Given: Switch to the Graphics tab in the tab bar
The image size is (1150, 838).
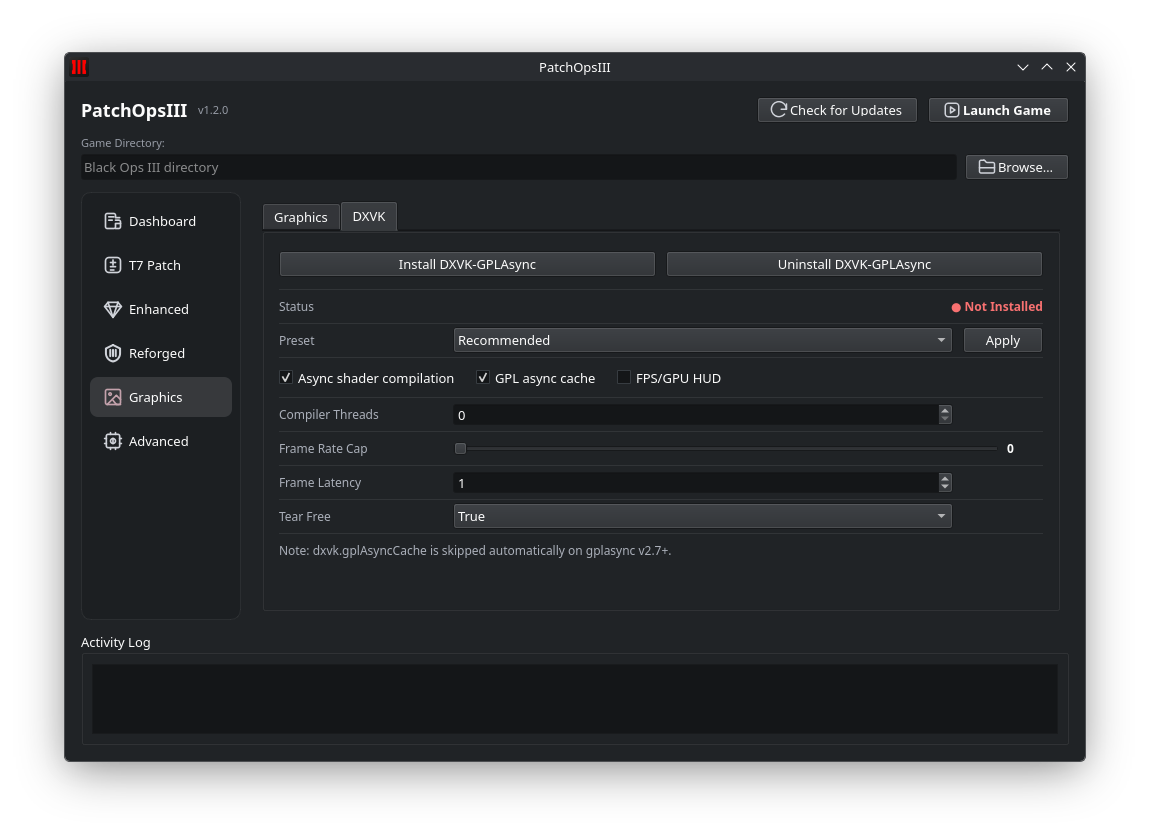Looking at the screenshot, I should 301,217.
